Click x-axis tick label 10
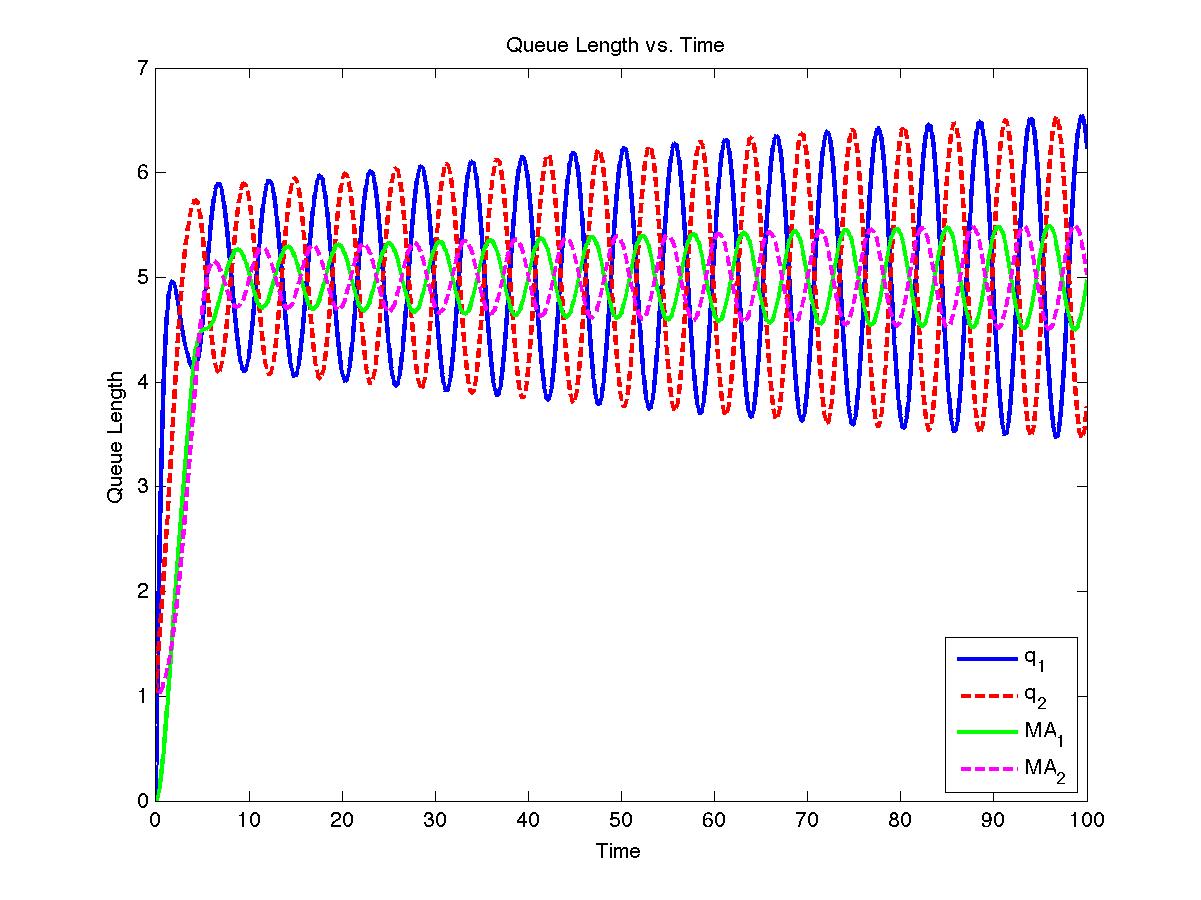 (x=249, y=819)
